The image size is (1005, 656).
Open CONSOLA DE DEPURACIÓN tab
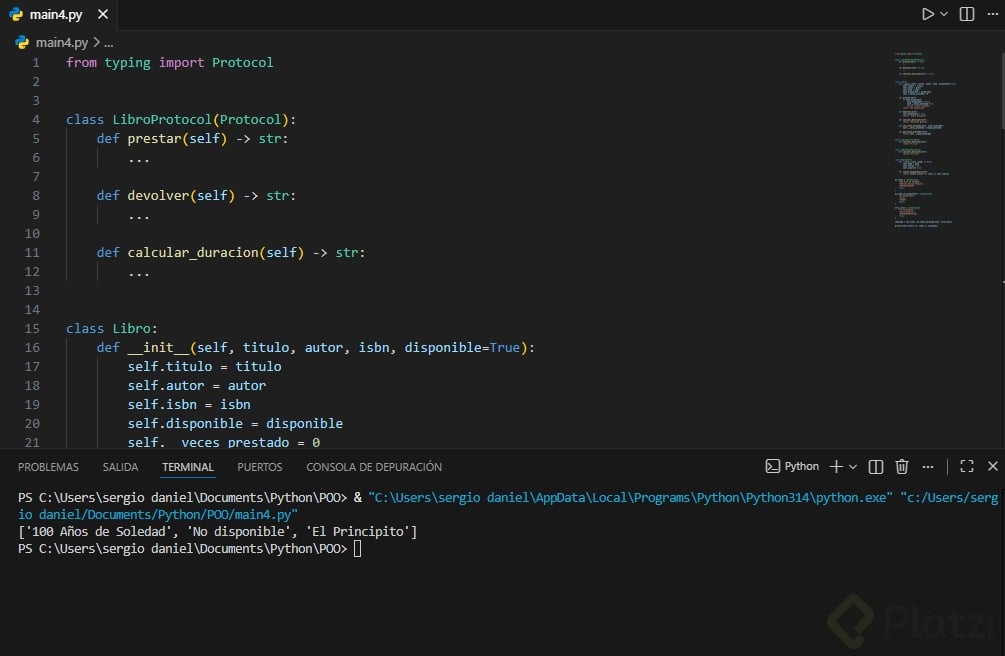tap(373, 467)
